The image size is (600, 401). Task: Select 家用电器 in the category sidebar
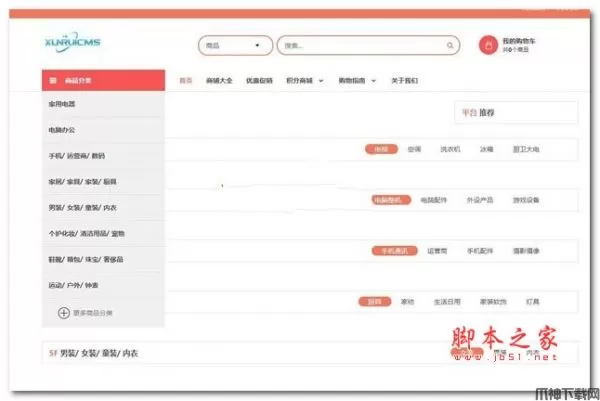(62, 104)
